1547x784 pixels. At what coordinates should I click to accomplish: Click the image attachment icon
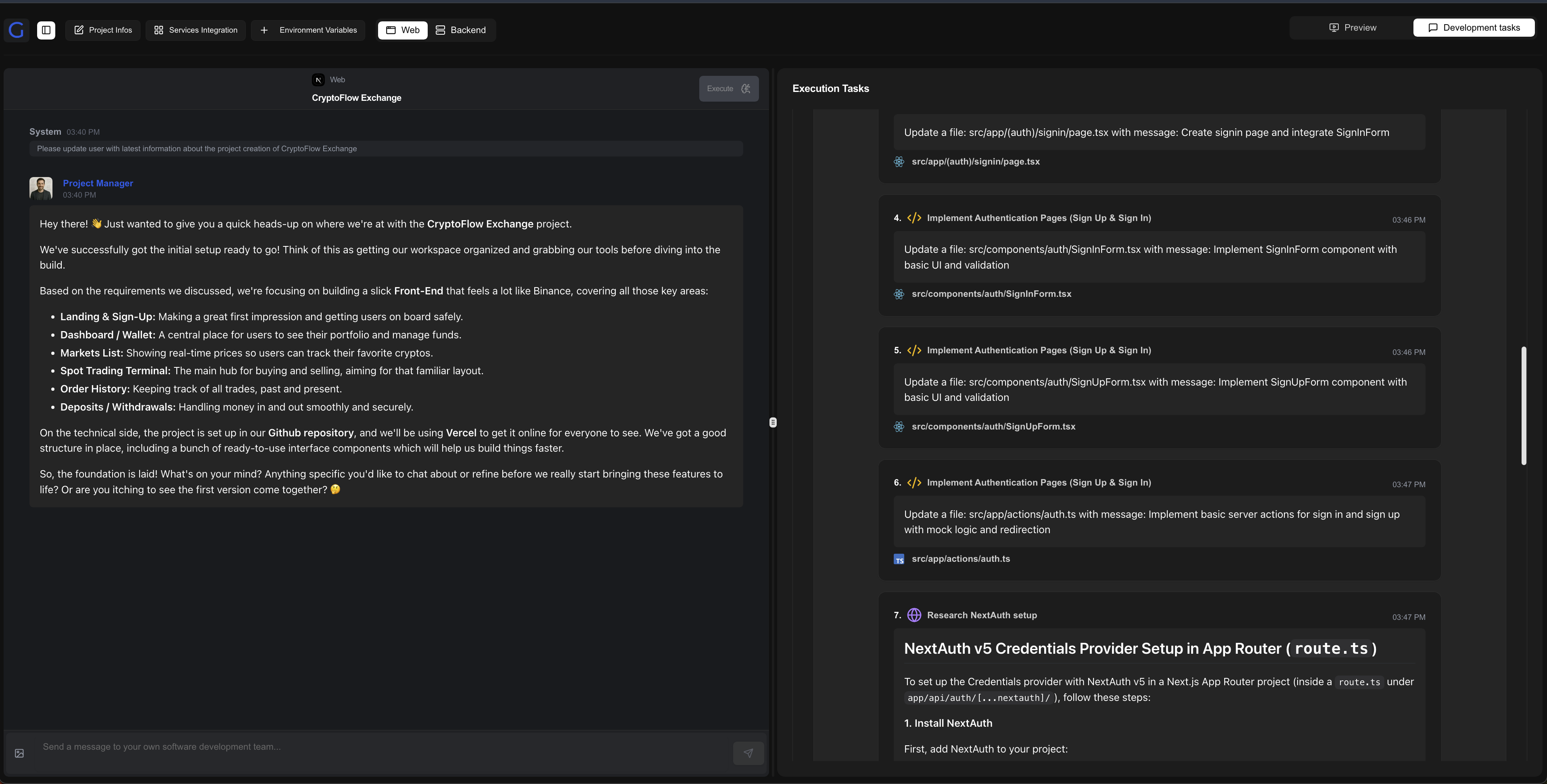pos(19,753)
